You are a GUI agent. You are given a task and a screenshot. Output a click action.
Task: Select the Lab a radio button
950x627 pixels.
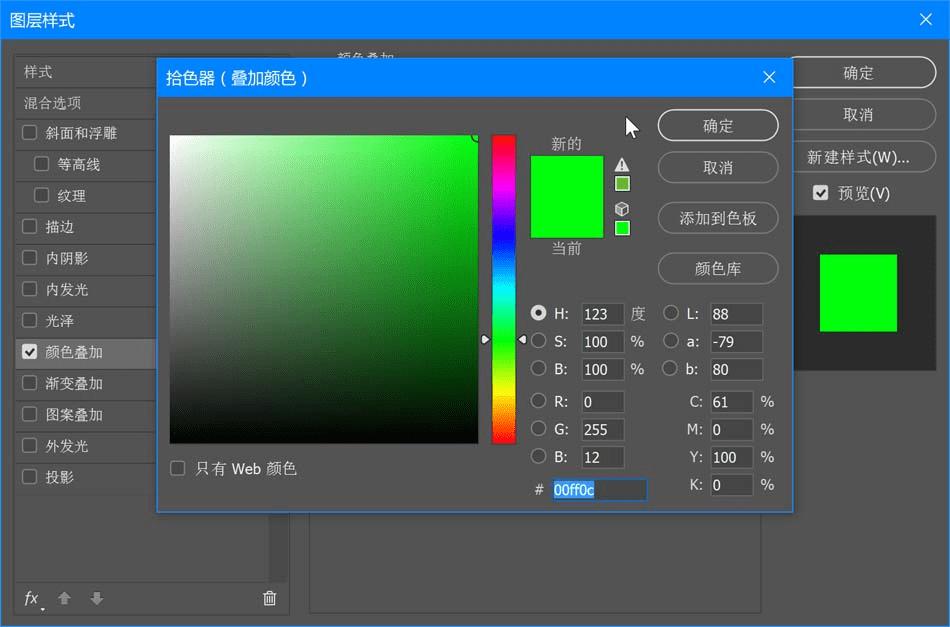pyautogui.click(x=671, y=341)
